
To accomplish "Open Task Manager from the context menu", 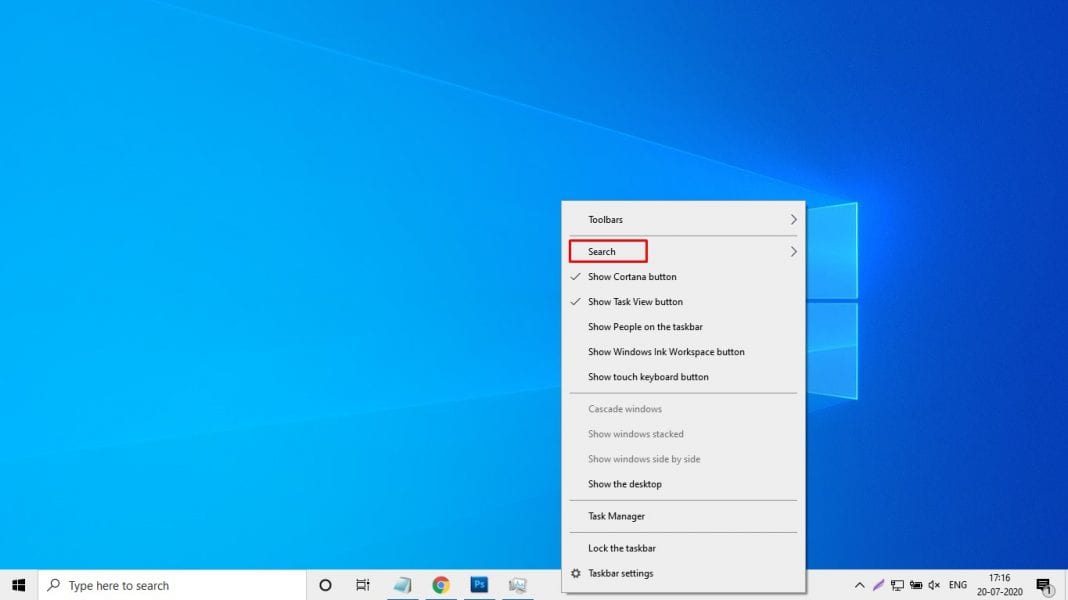I will 615,516.
